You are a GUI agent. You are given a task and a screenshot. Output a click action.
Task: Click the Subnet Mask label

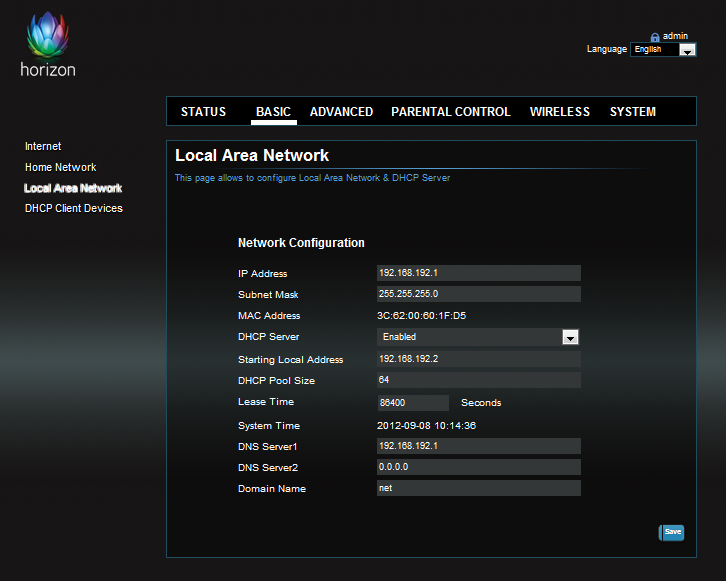[268, 294]
